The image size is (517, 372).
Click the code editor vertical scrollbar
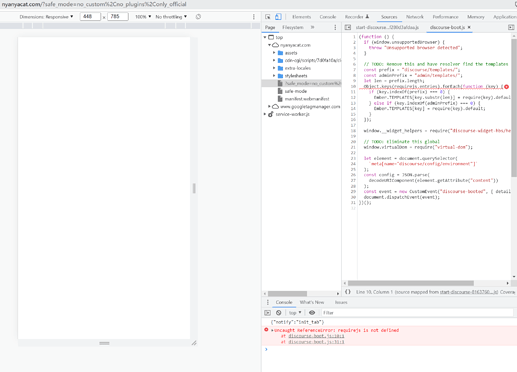[x=514, y=108]
